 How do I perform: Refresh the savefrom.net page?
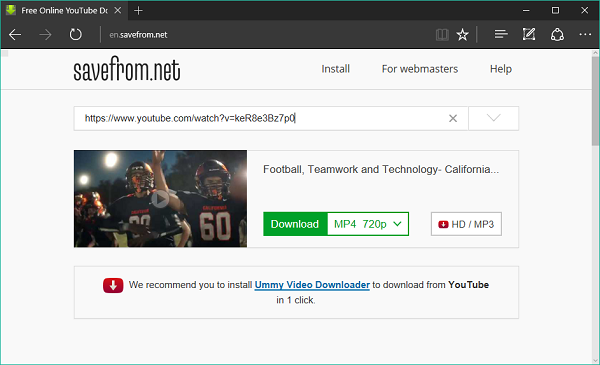tap(75, 34)
